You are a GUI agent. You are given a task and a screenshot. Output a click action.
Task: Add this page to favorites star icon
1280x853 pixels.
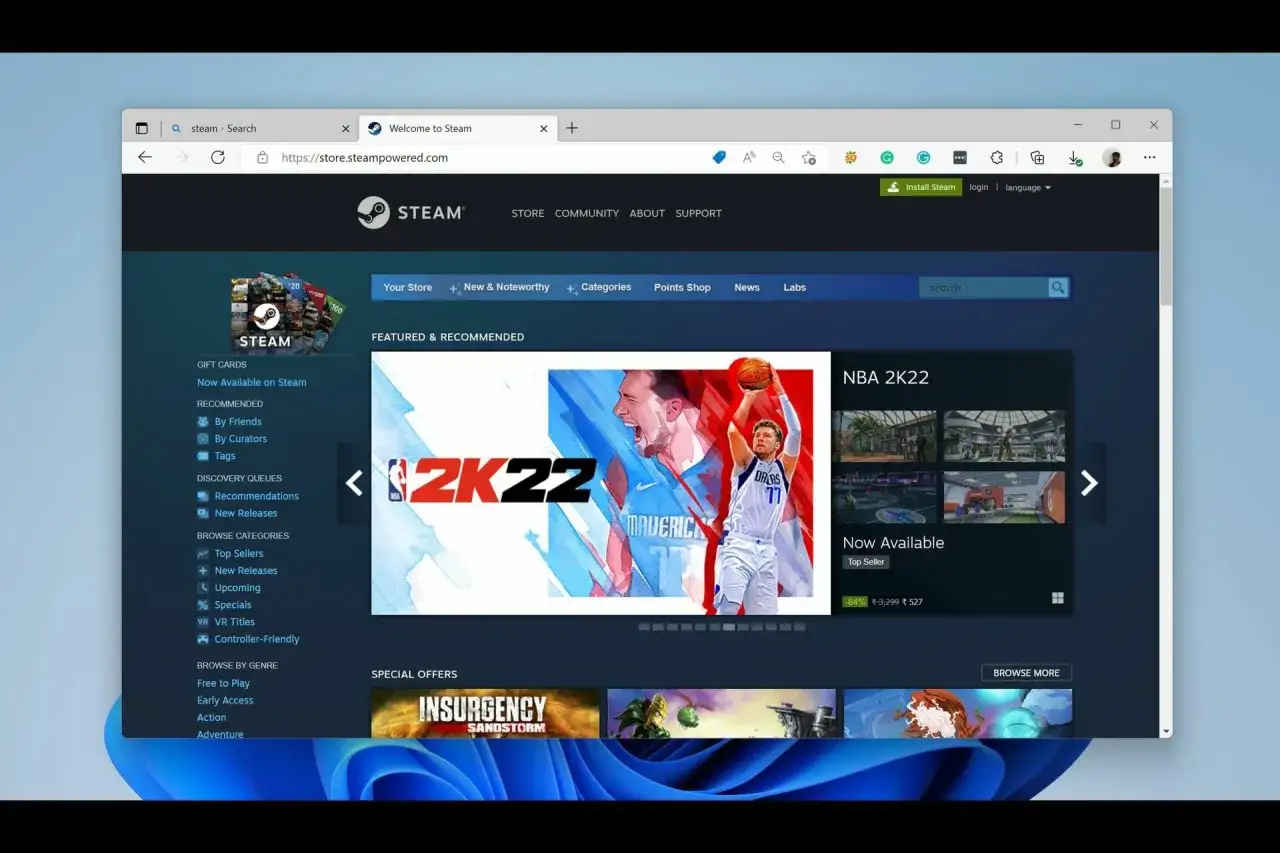click(808, 157)
